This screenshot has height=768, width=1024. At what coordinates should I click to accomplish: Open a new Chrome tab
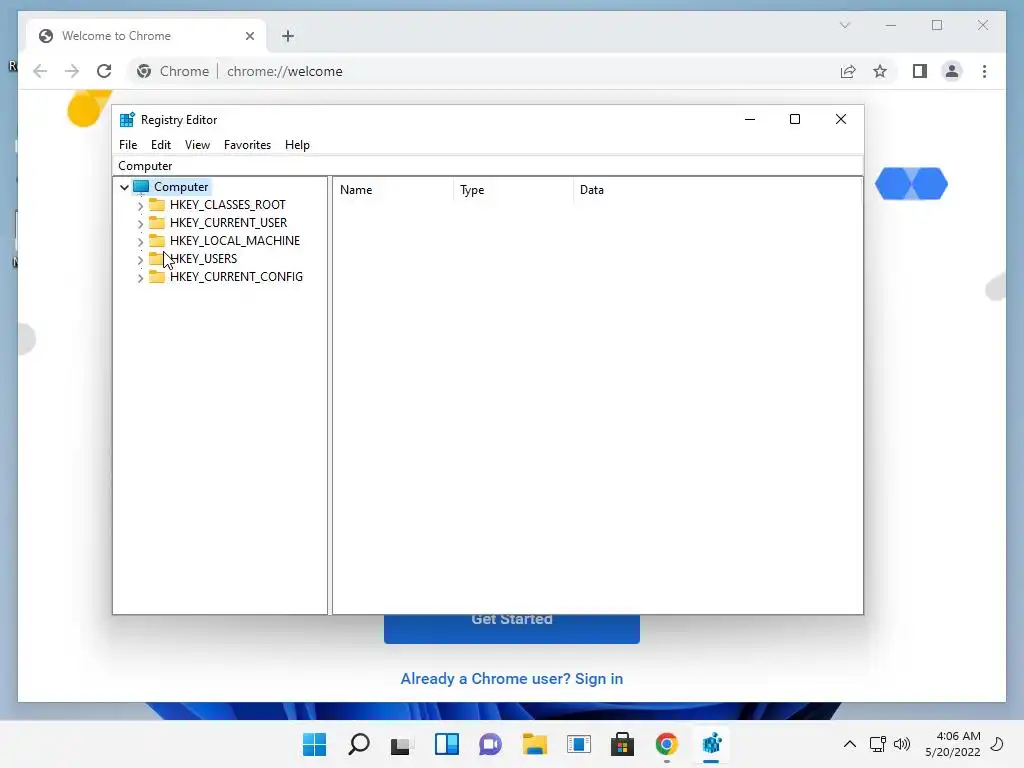288,36
